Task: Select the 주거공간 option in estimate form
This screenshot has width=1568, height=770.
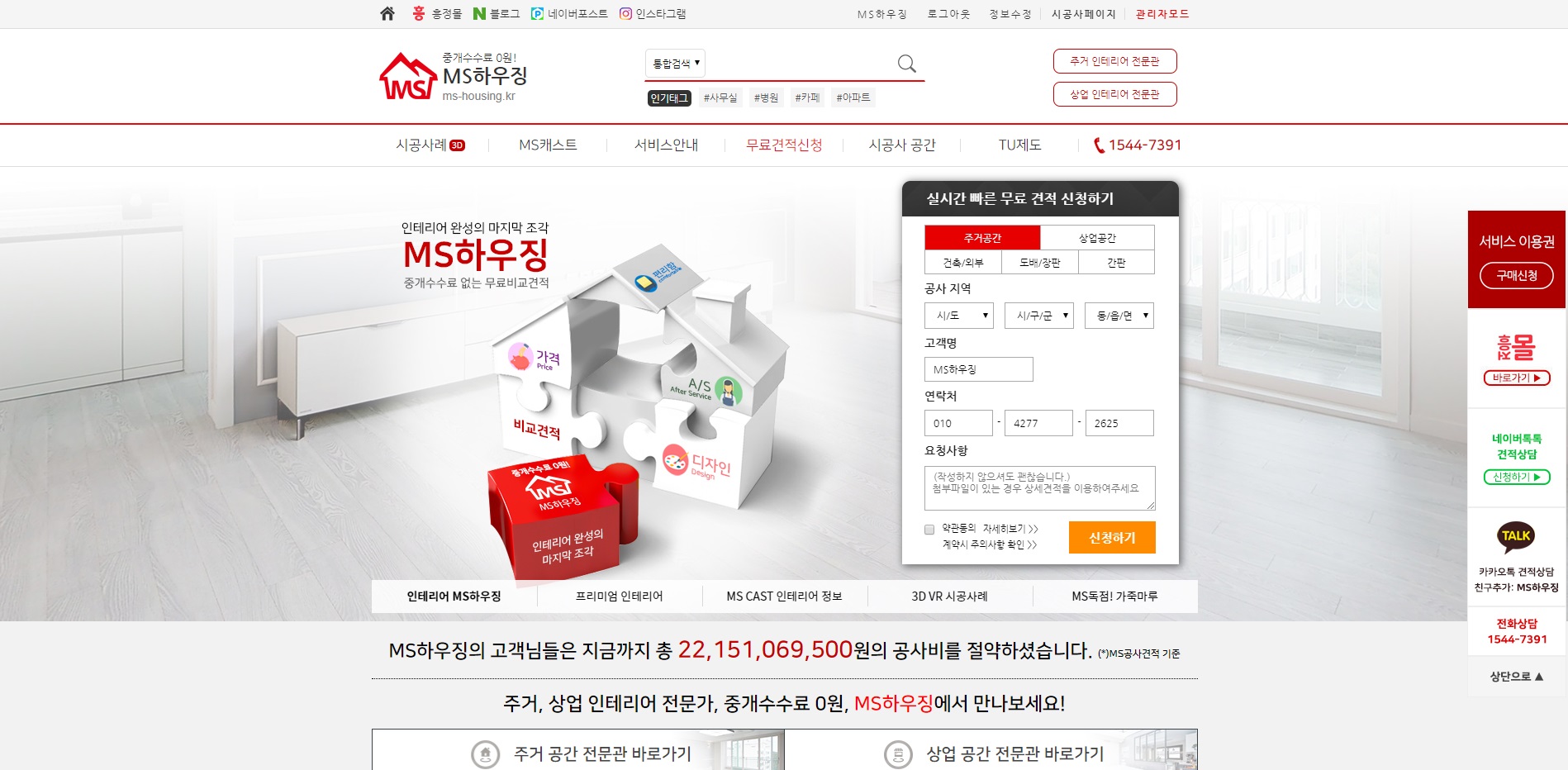Action: [x=982, y=238]
